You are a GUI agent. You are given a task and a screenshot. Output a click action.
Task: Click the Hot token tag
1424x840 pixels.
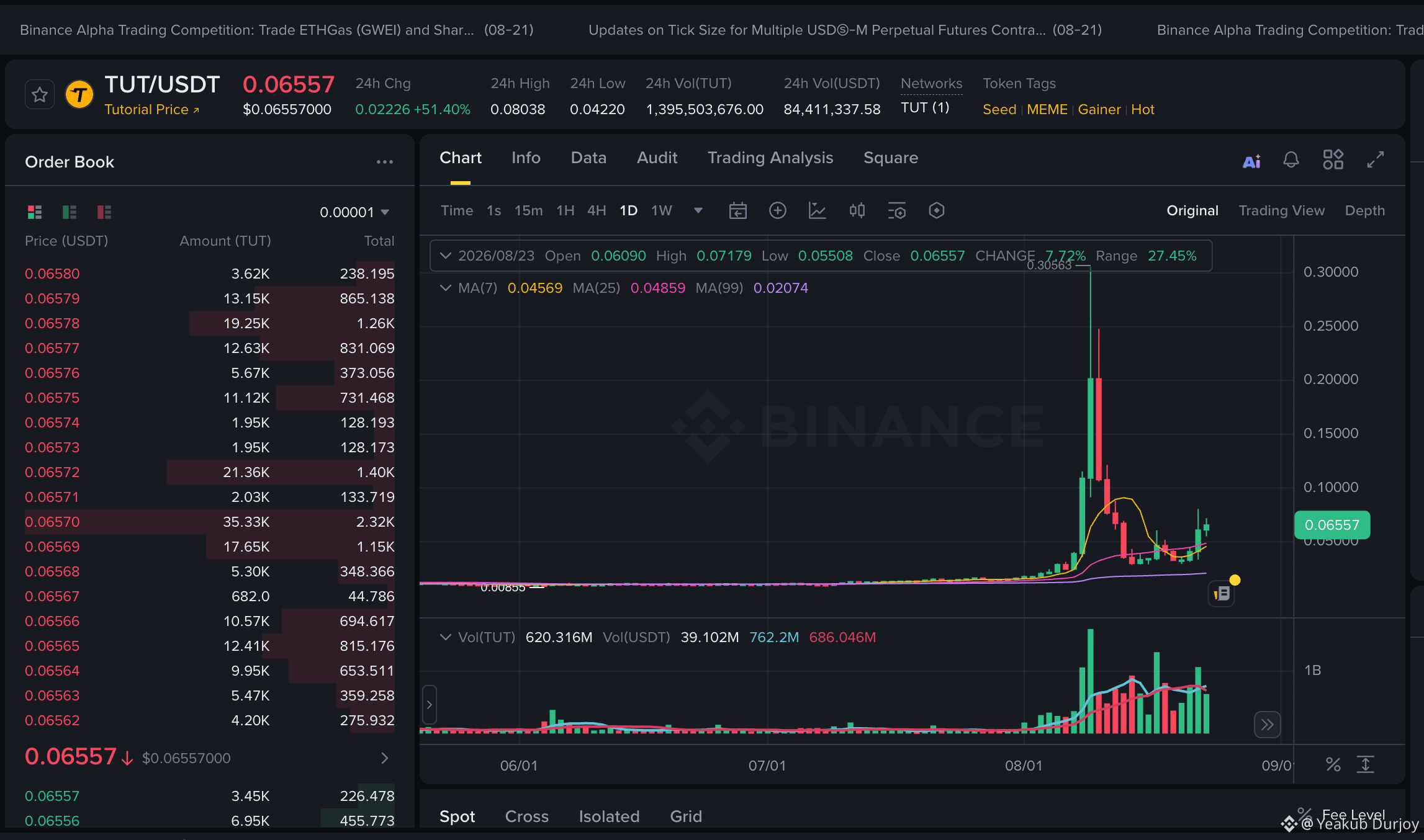(x=1143, y=110)
